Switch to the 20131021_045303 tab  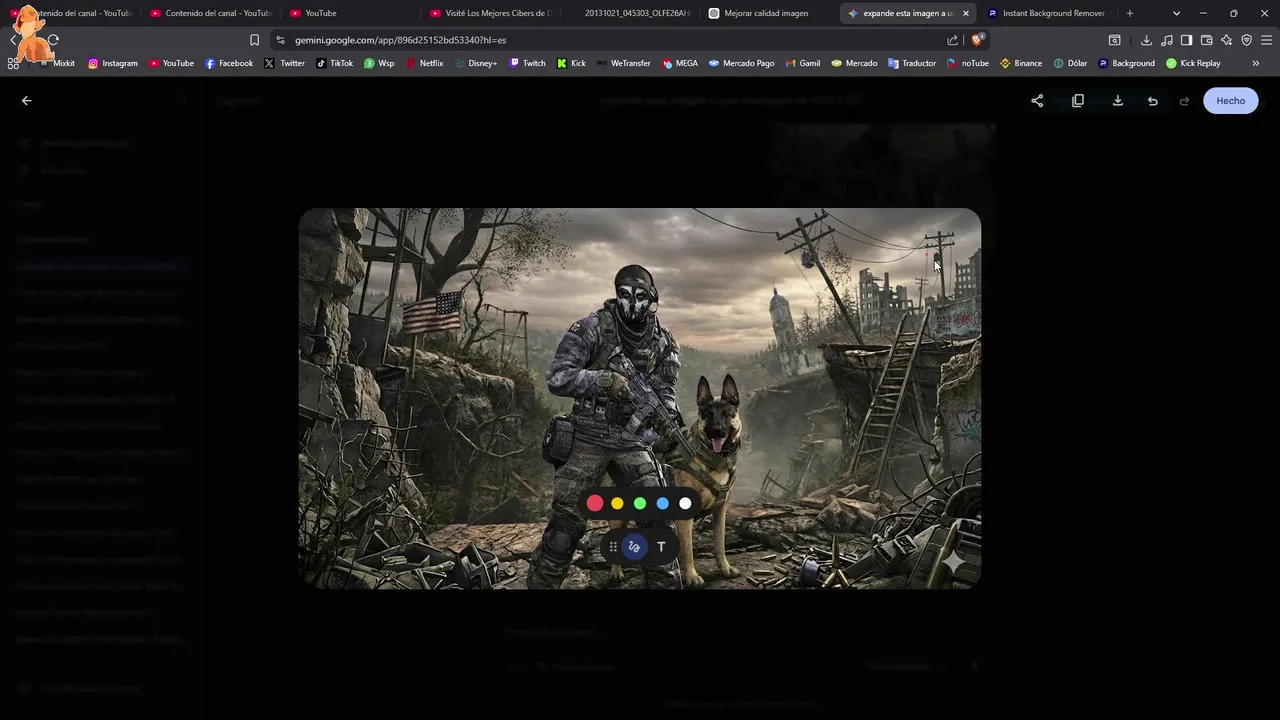pyautogui.click(x=628, y=13)
